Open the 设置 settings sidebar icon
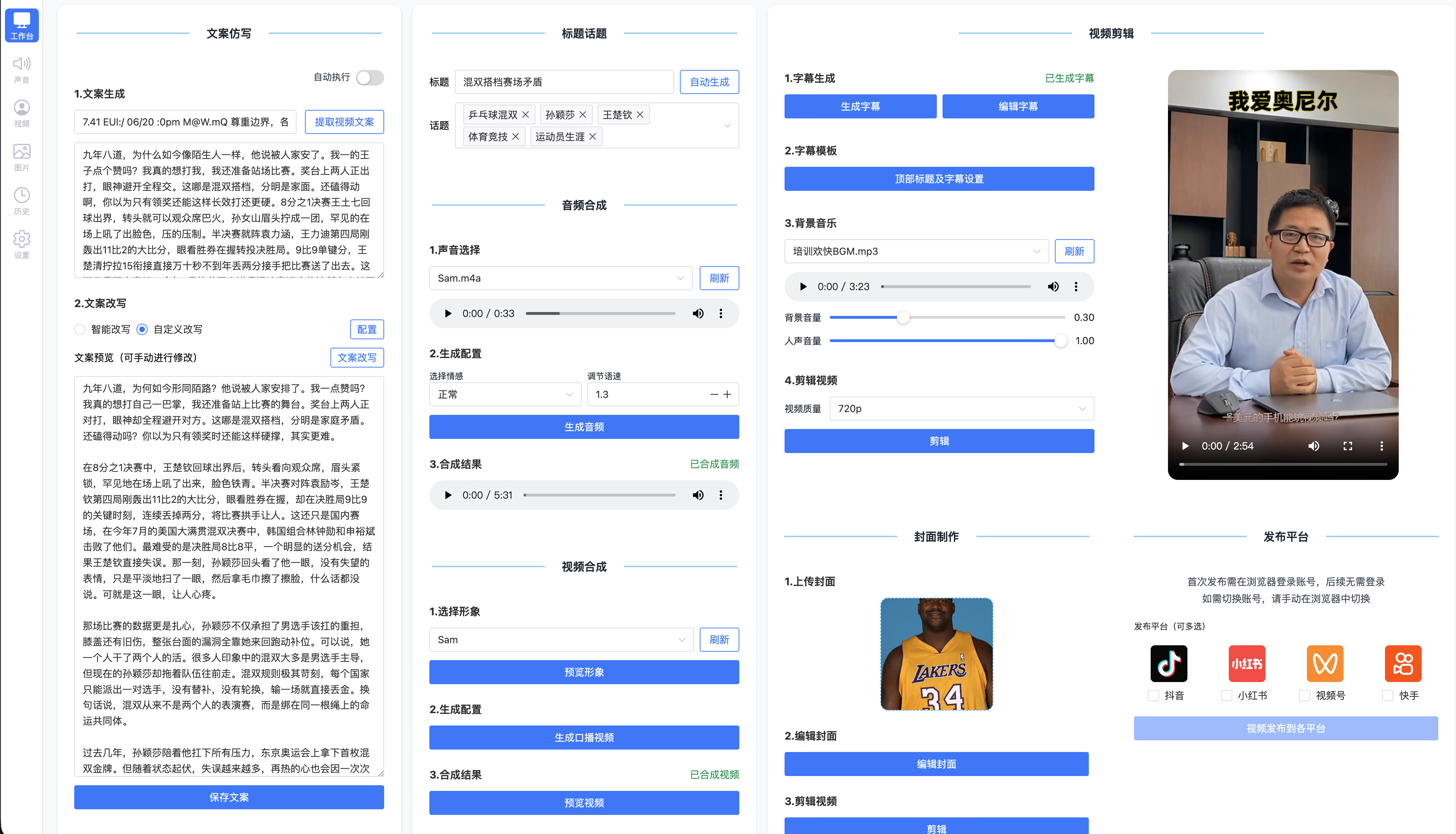The height and width of the screenshot is (834, 1456). (x=22, y=245)
